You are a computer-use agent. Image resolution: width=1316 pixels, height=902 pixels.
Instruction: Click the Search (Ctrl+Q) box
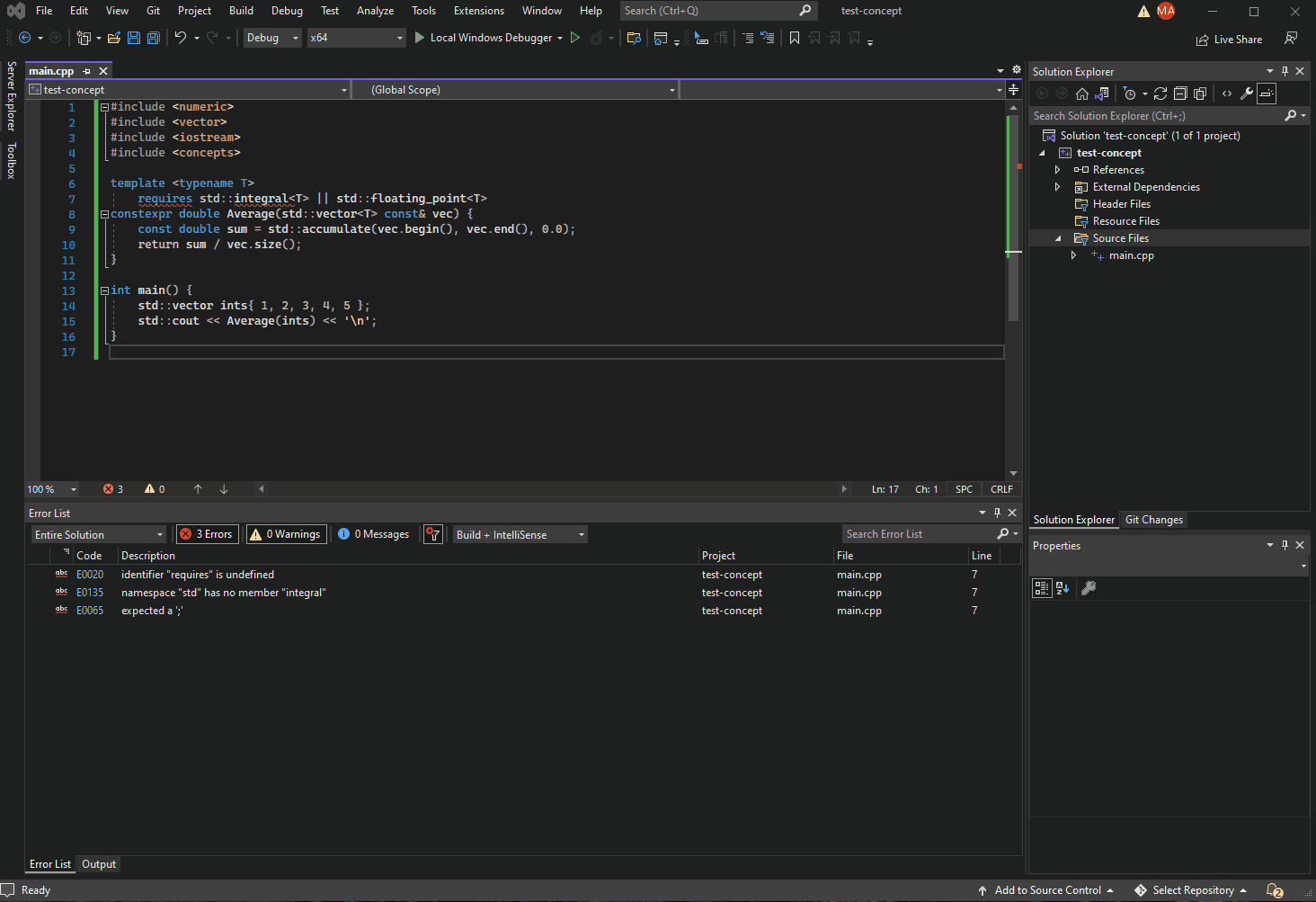pyautogui.click(x=718, y=11)
